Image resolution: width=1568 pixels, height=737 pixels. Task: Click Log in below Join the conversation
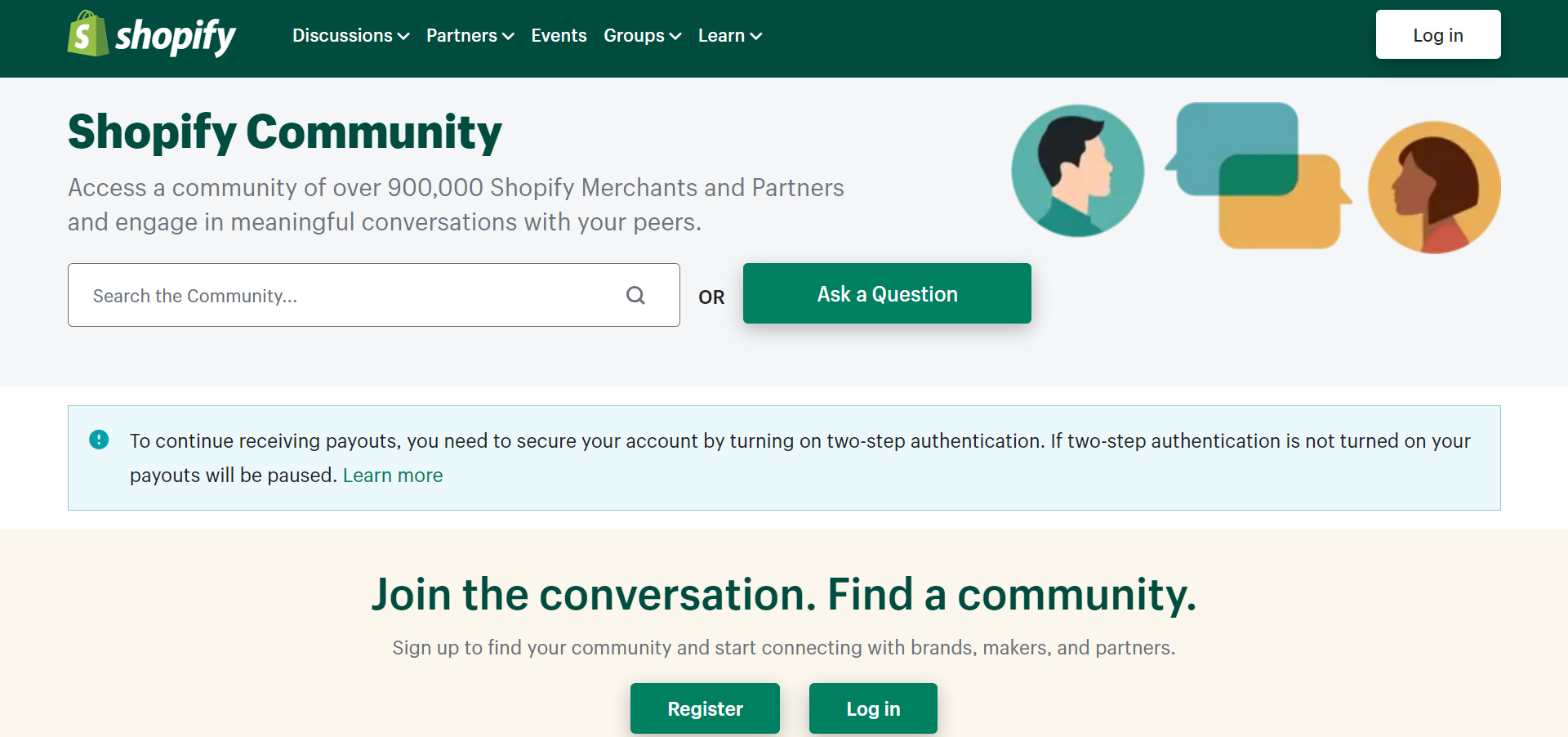(873, 708)
